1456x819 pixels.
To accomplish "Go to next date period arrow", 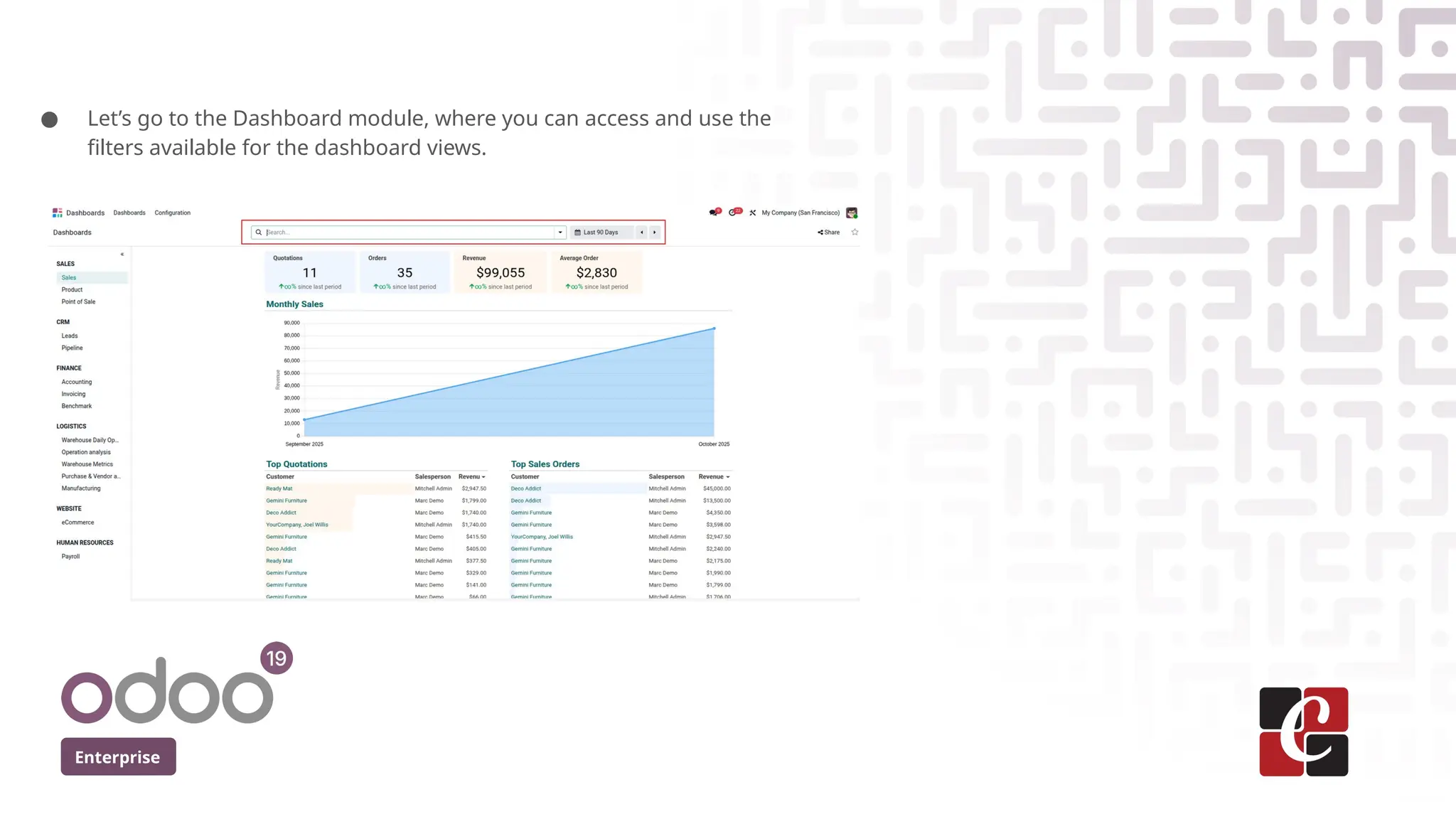I will click(x=655, y=232).
